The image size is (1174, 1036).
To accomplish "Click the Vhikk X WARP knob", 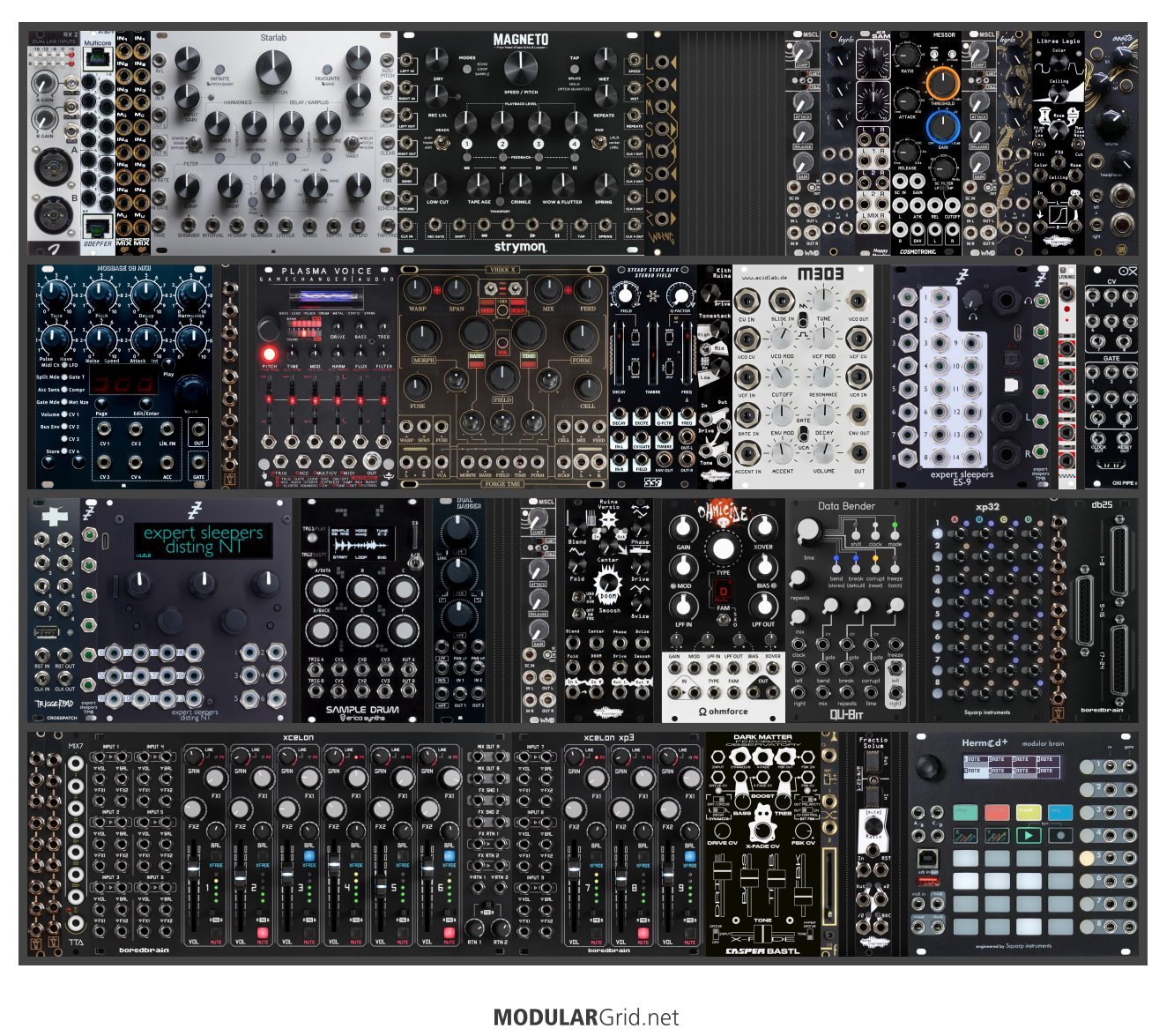I will (417, 289).
